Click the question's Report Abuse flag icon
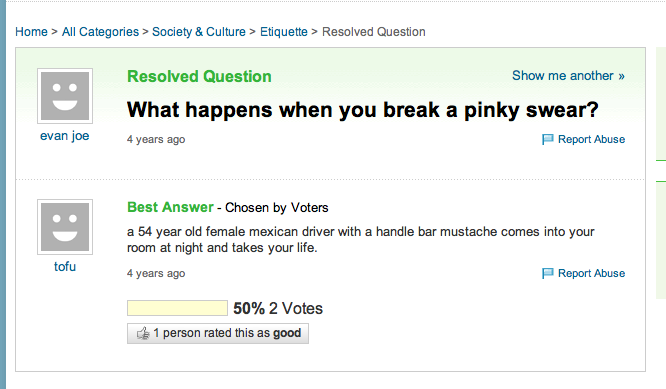This screenshot has height=389, width=666. pos(548,139)
